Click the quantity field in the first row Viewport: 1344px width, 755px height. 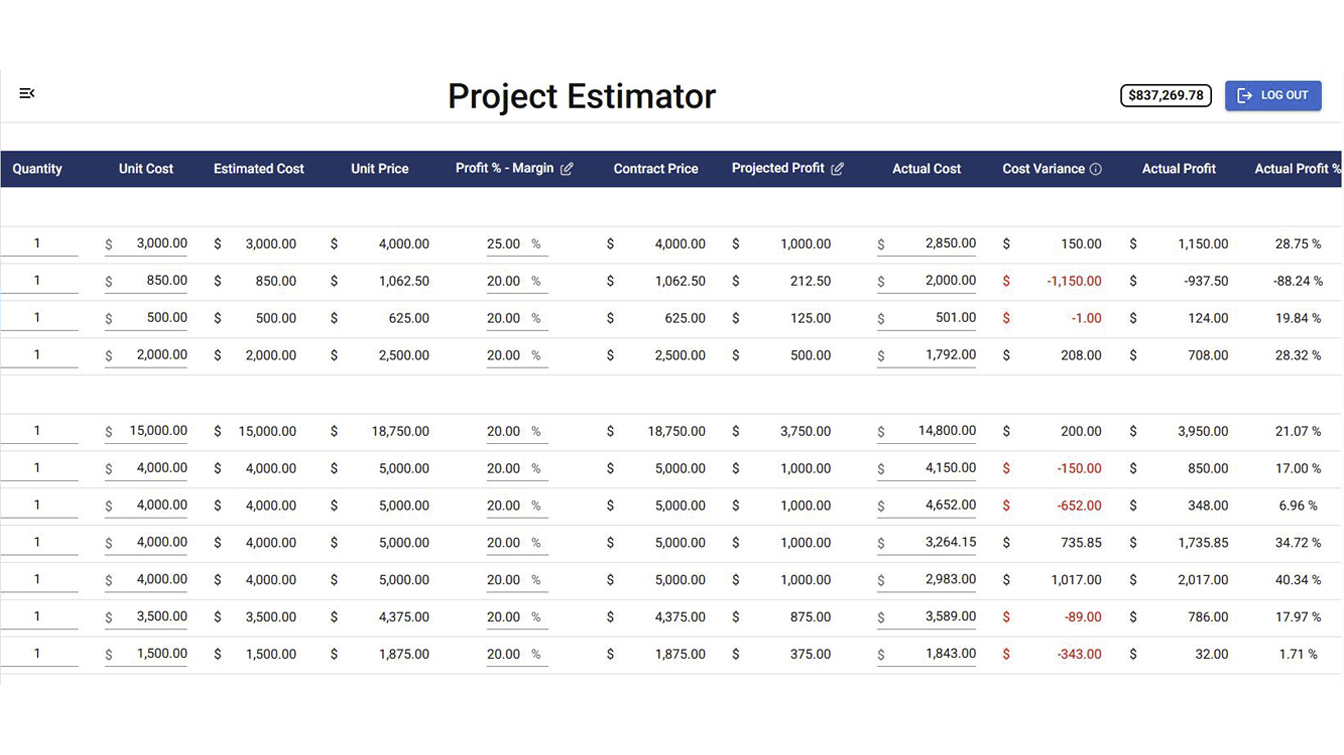tap(38, 244)
